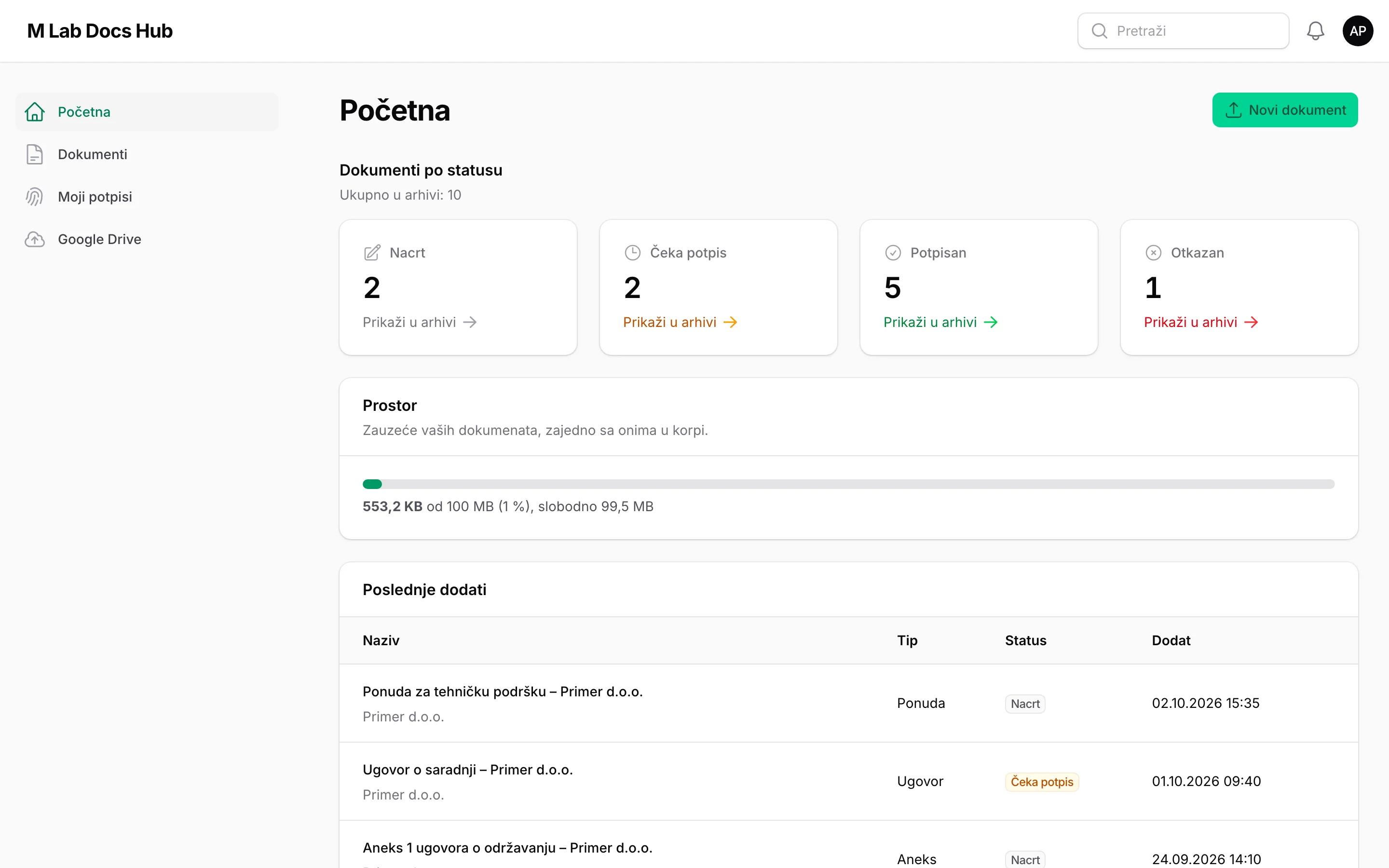Click Prikaži u arhivi link for Otkazan
Image resolution: width=1389 pixels, height=868 pixels.
[1201, 322]
